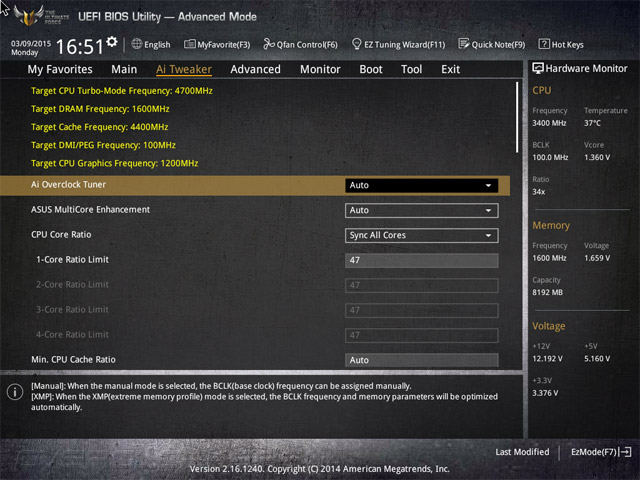Click Target DMI/PEG Frequency: 100MHz
The width and height of the screenshot is (640, 480).
(103, 145)
